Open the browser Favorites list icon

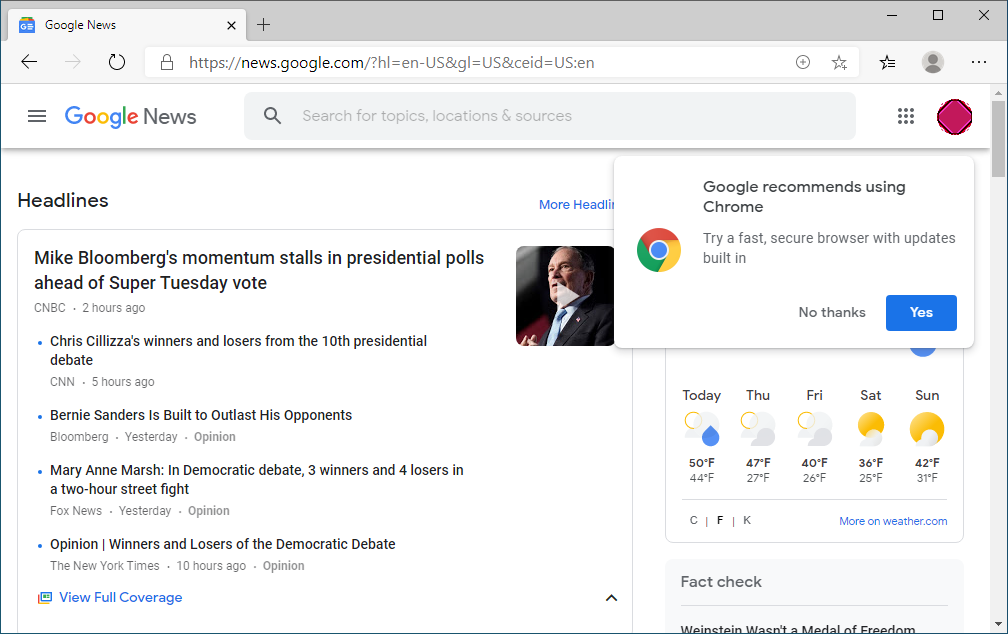[x=888, y=62]
